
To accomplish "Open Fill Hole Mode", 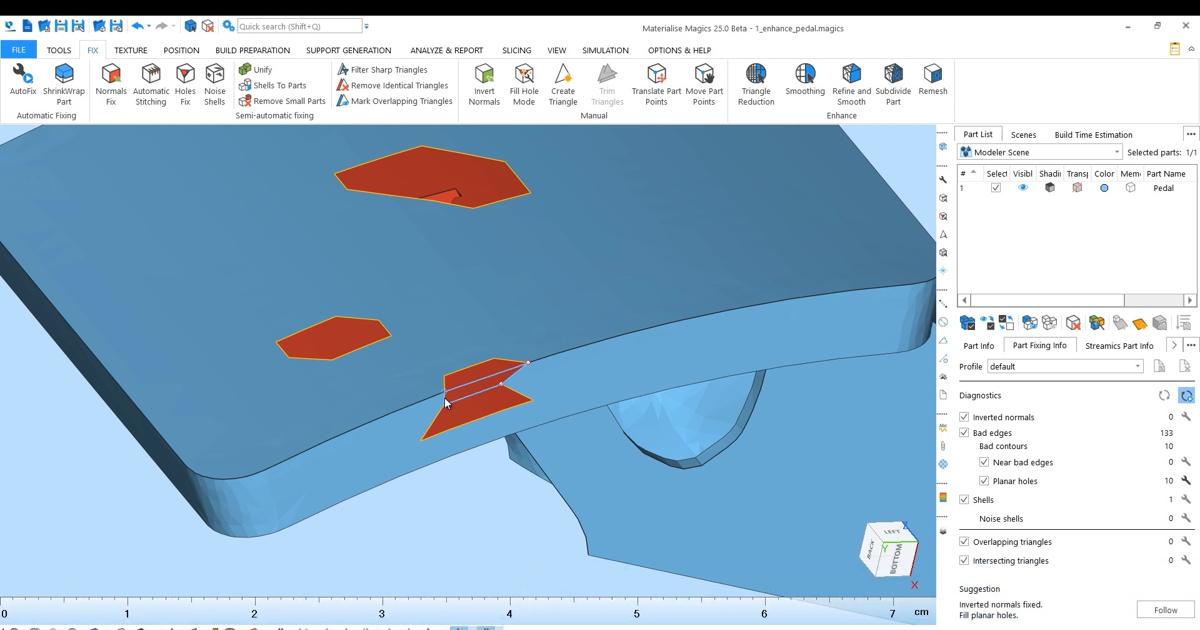I will (523, 82).
